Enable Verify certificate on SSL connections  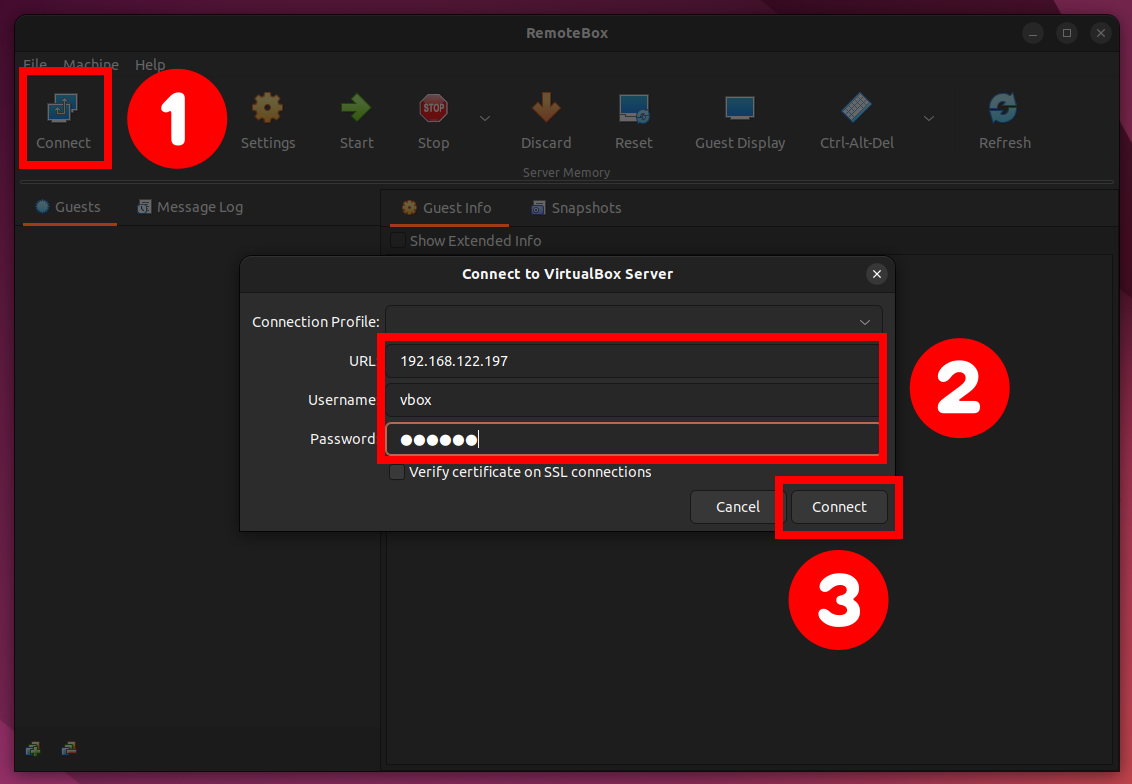click(x=397, y=472)
